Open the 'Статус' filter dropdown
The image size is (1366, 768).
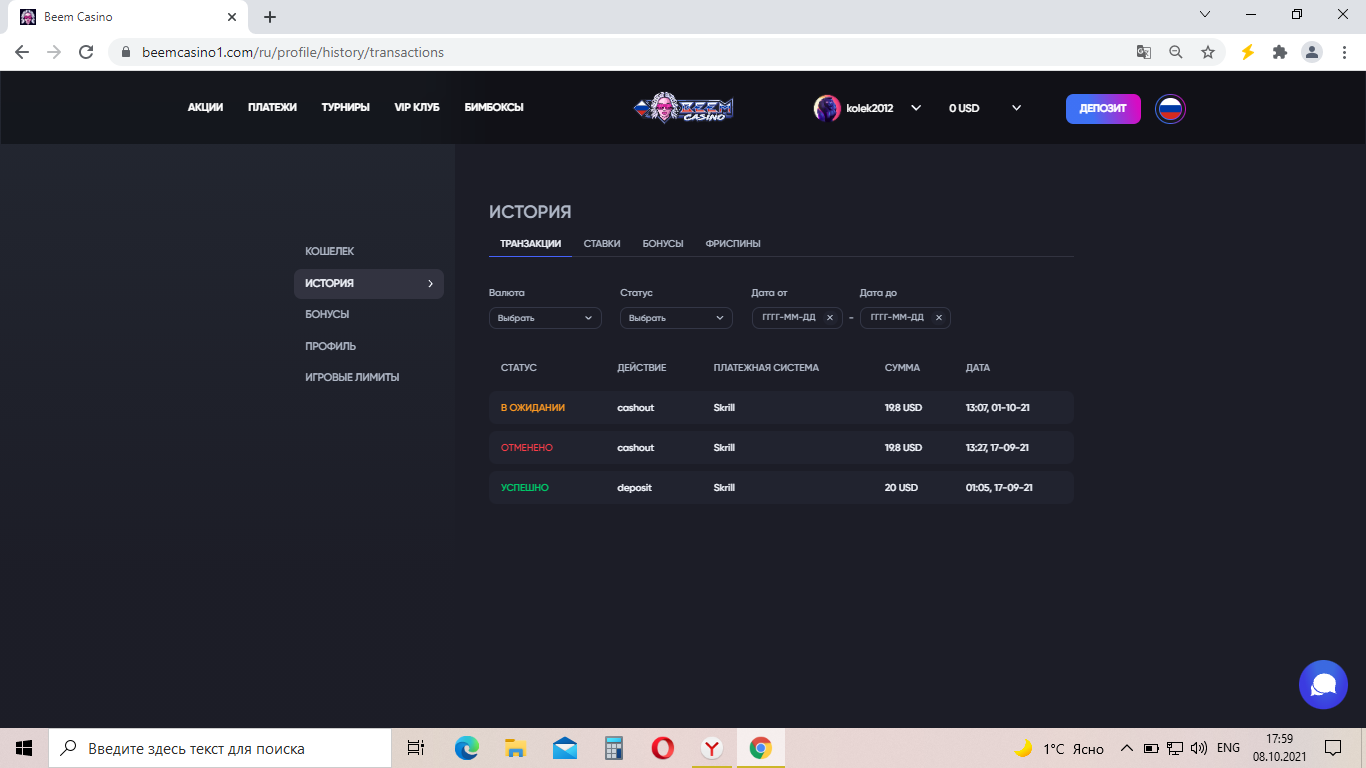tap(676, 318)
